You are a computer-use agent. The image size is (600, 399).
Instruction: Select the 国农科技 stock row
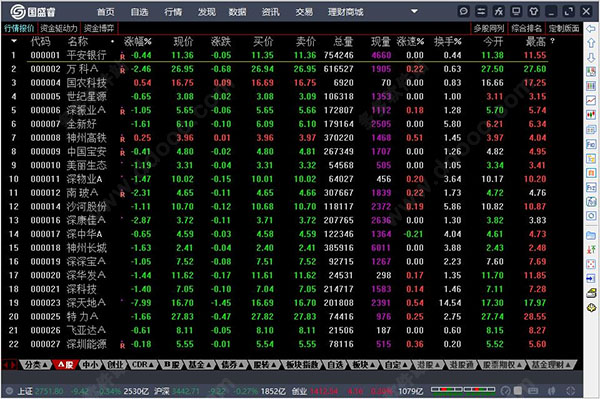click(x=274, y=83)
